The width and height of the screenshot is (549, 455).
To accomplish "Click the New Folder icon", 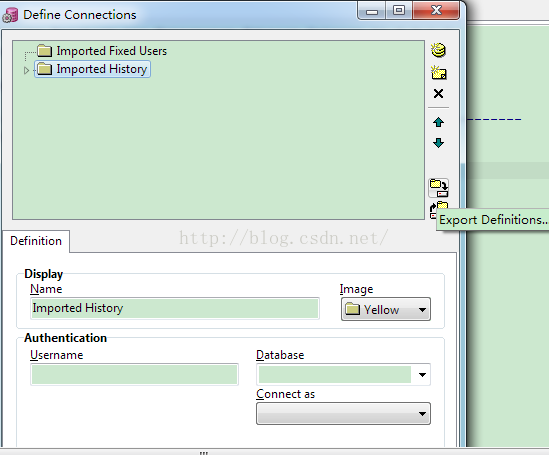I will [x=438, y=73].
